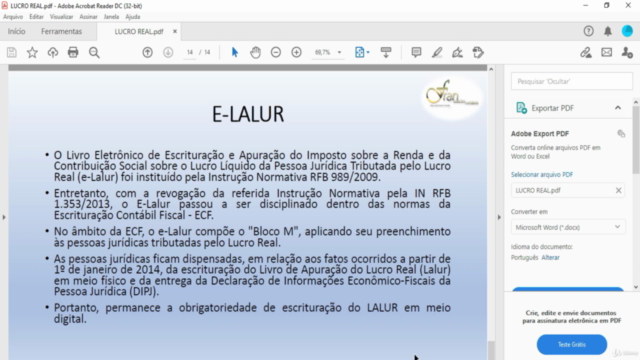Remove LUCRO REAL.pdf from export list
The height and width of the screenshot is (360, 640).
(618, 190)
